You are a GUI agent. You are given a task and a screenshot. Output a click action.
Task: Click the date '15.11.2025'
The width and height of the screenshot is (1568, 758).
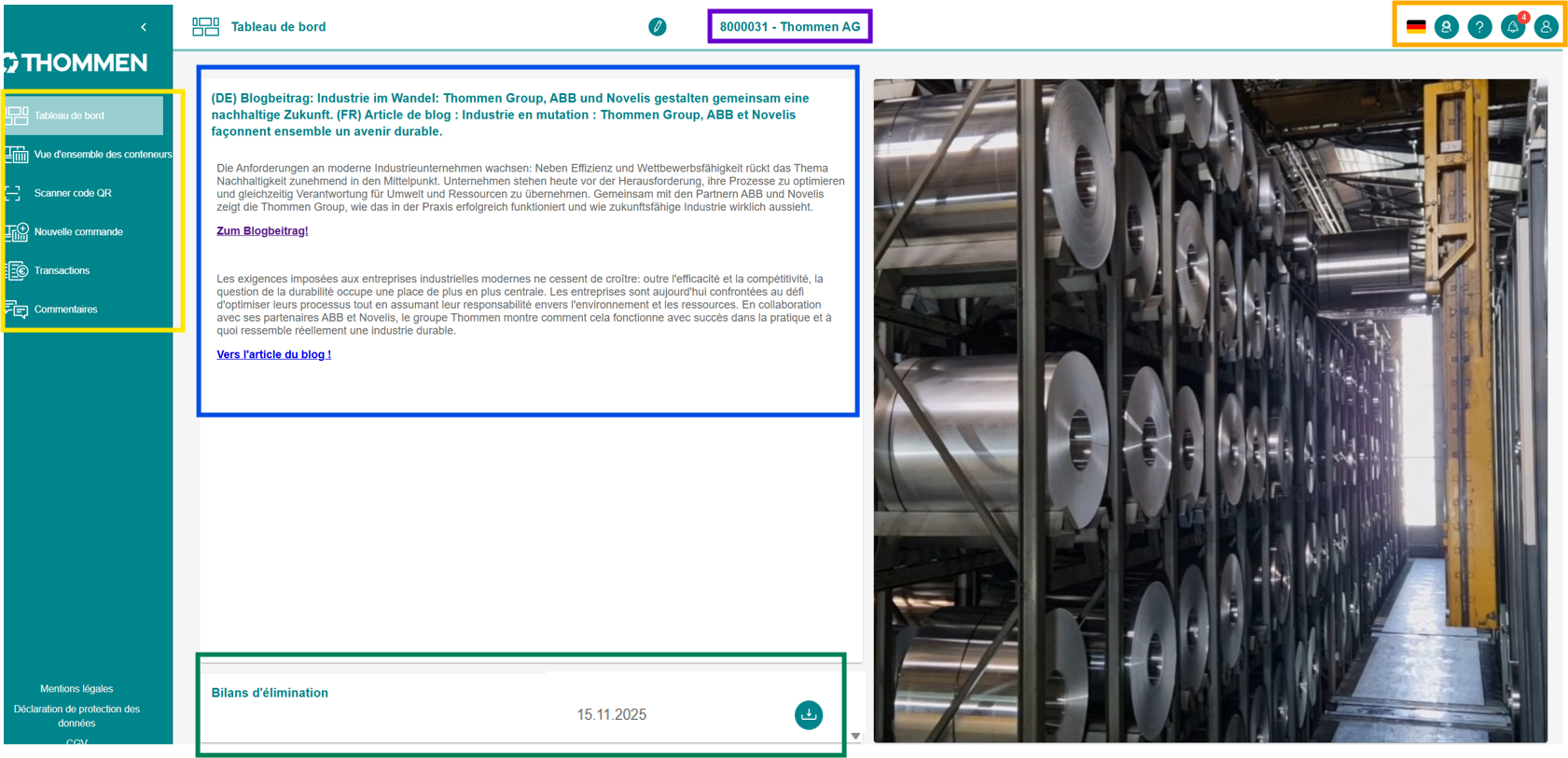[612, 715]
